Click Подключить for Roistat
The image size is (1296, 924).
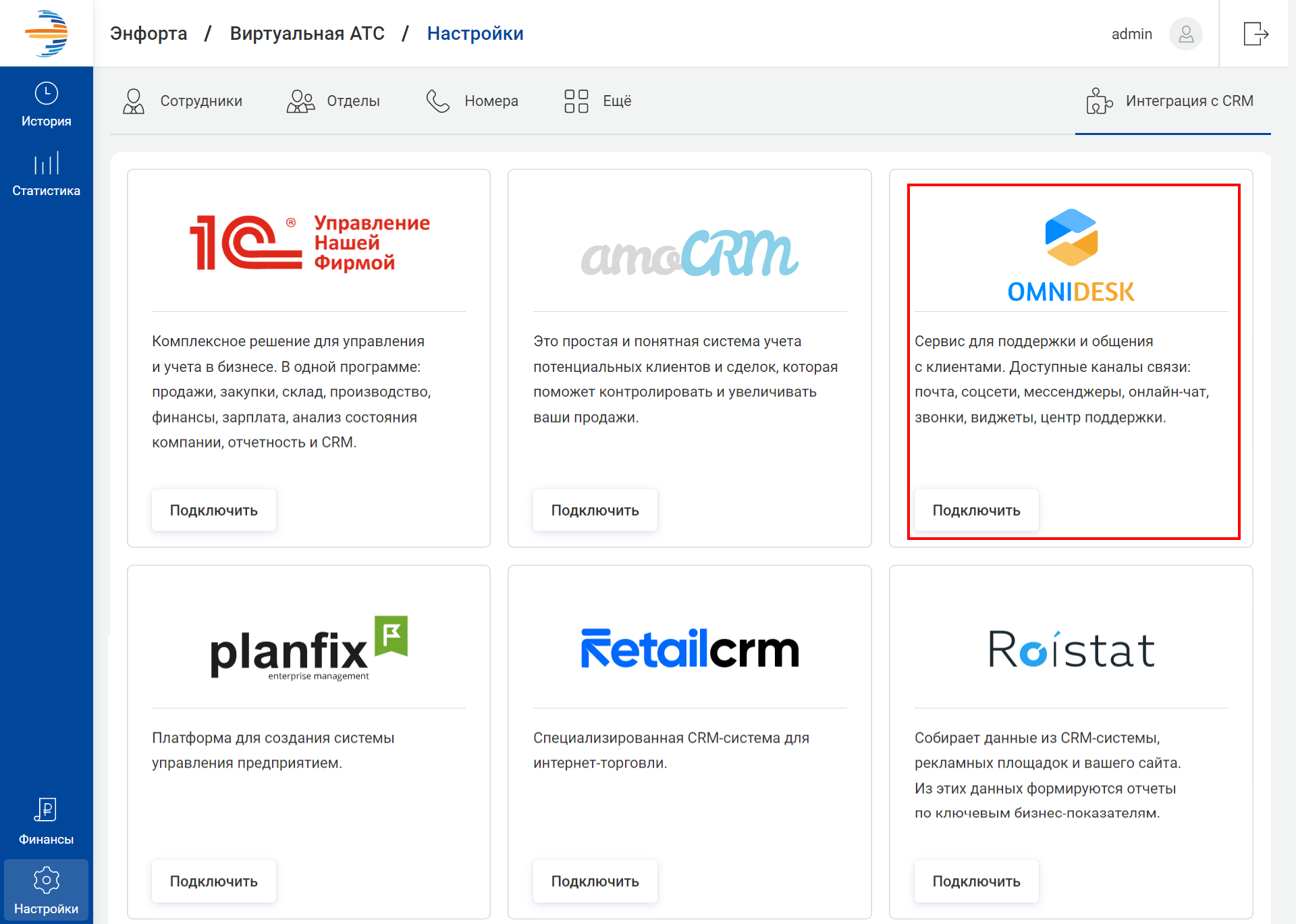[976, 881]
